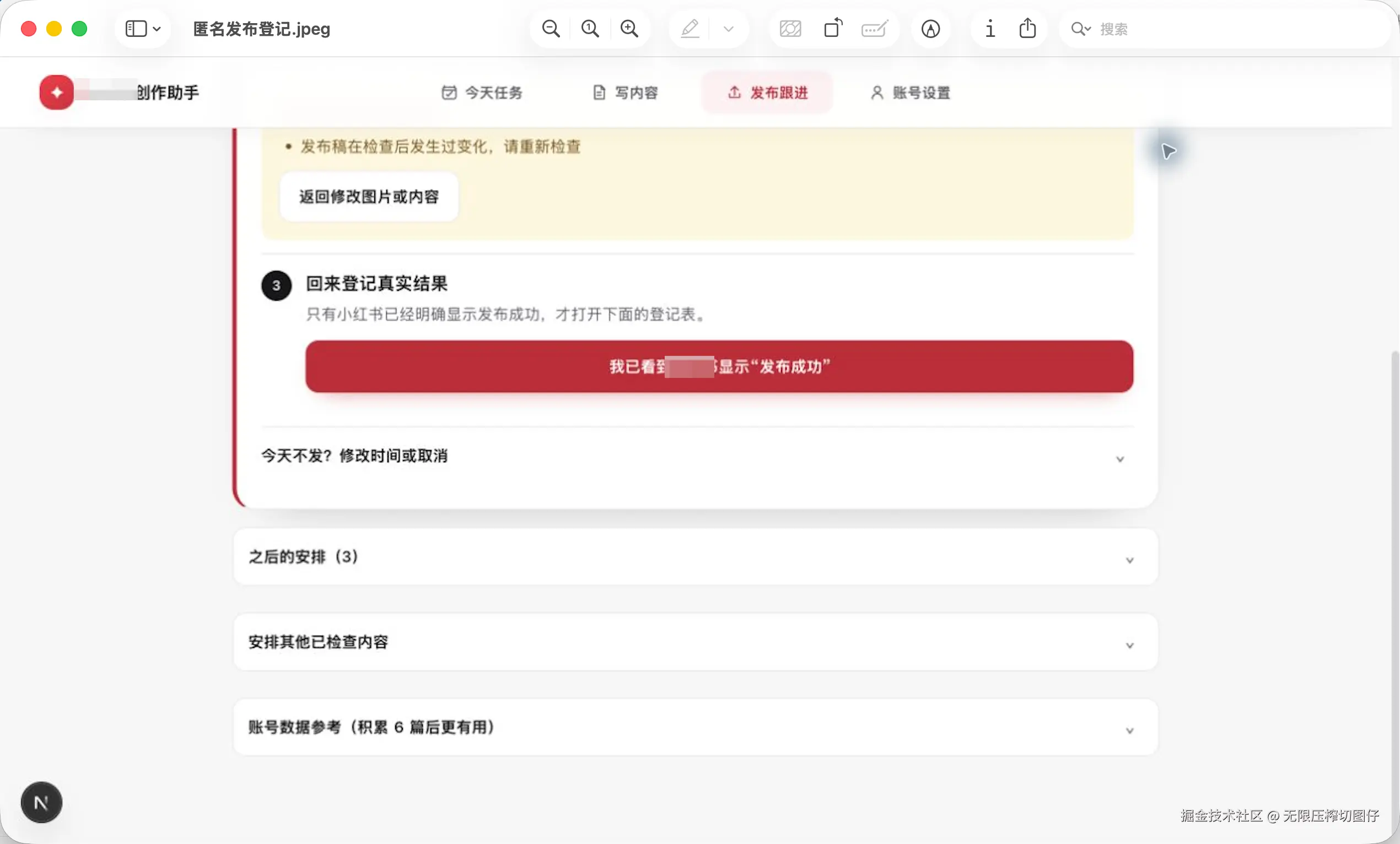Expand 之后的安排 (3) panel

click(x=696, y=556)
